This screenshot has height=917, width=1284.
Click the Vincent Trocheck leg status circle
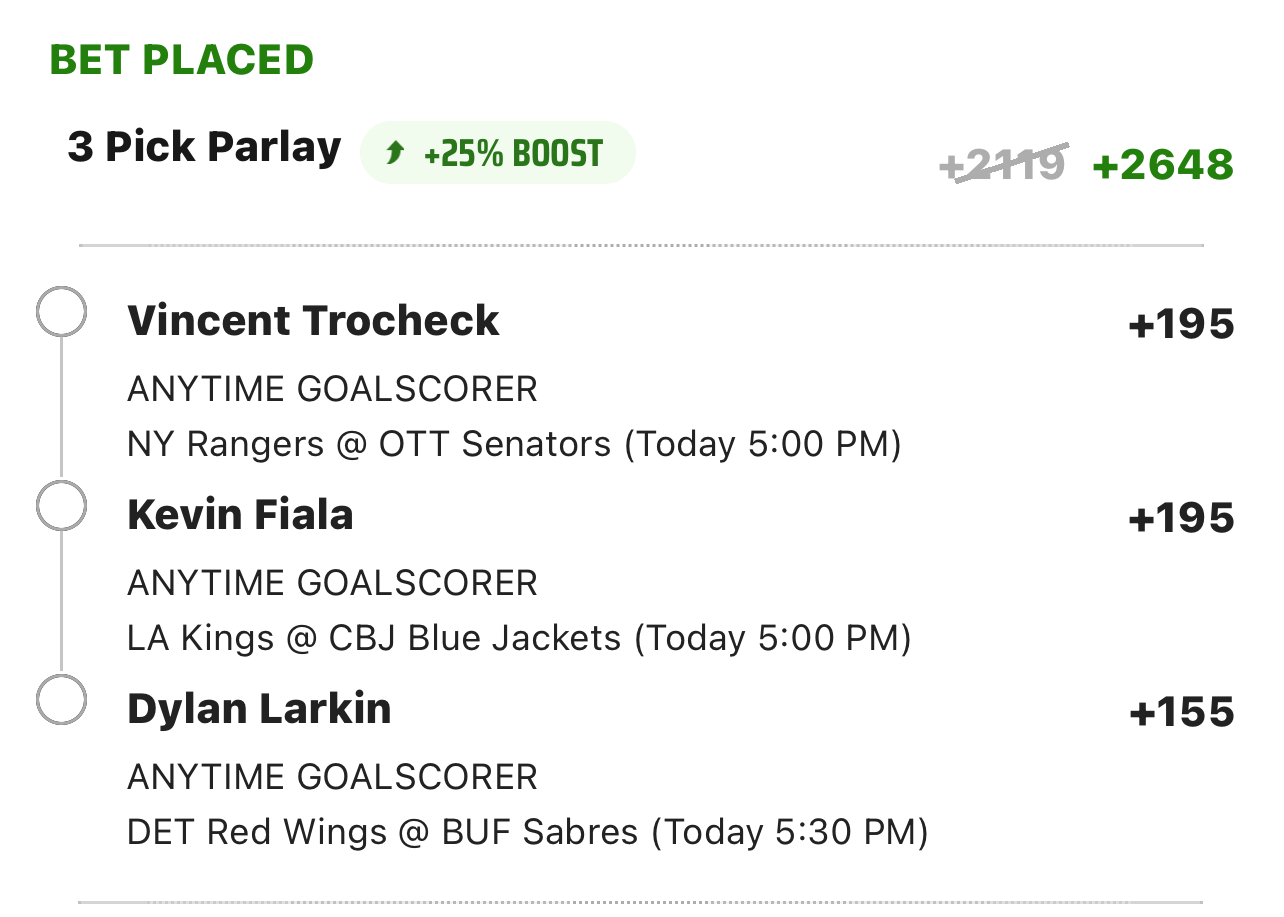click(x=61, y=313)
